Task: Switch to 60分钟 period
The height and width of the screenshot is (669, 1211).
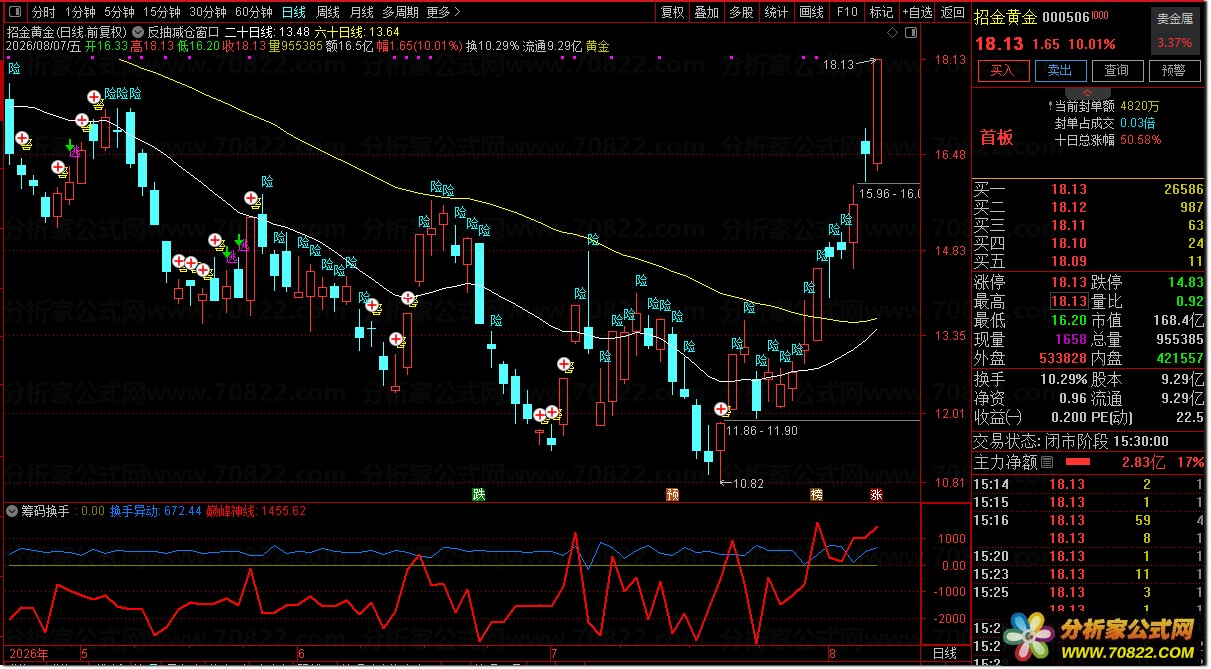Action: point(254,13)
